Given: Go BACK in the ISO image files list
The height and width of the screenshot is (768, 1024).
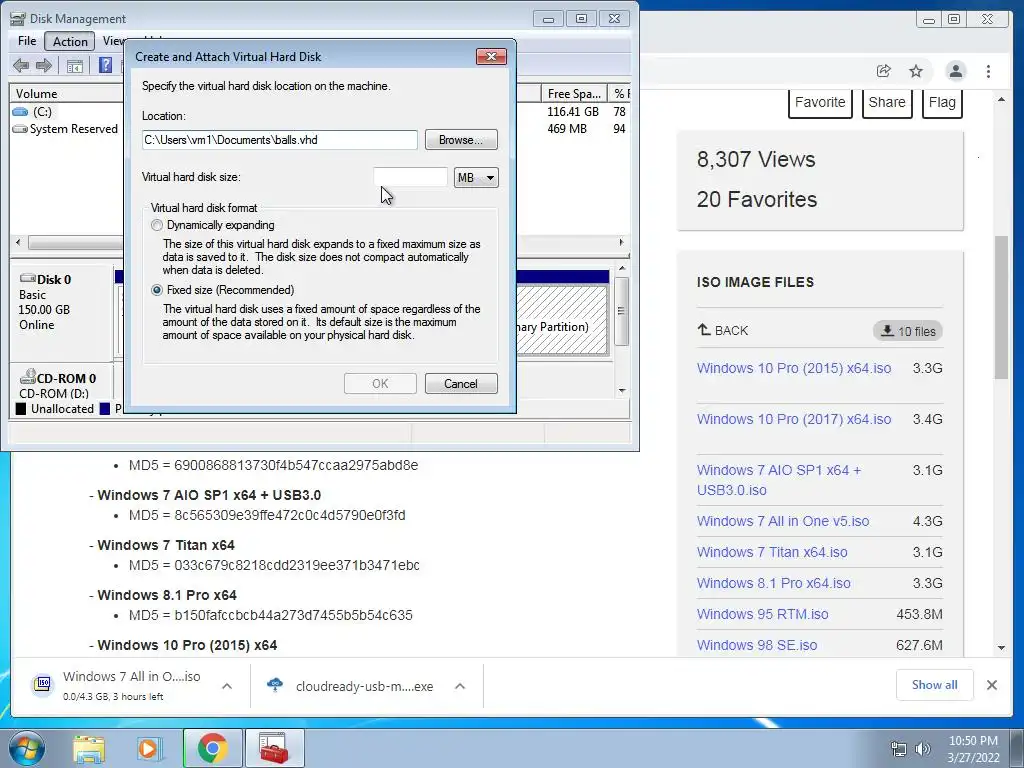Looking at the screenshot, I should [x=722, y=330].
